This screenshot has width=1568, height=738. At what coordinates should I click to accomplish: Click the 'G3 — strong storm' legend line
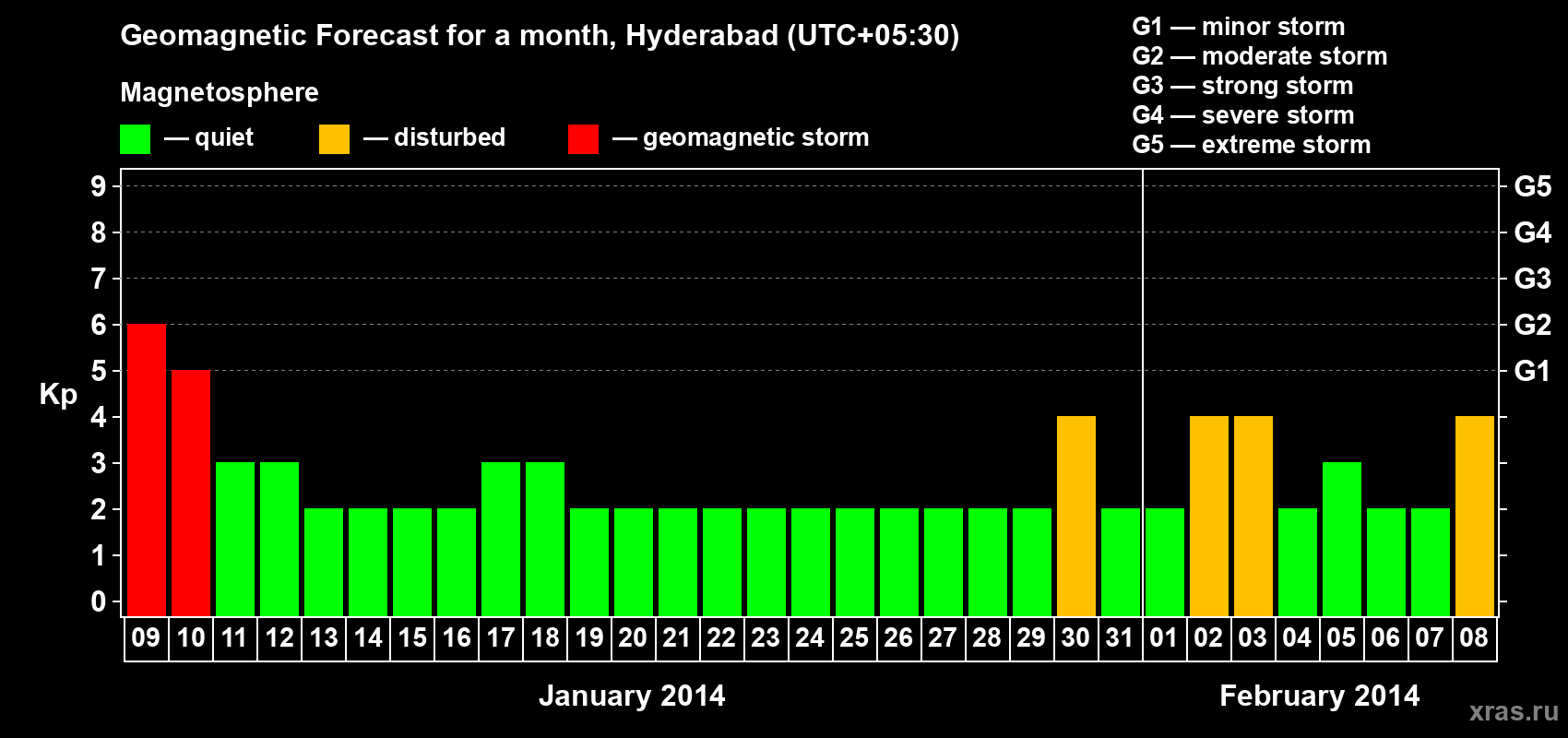tap(1242, 86)
